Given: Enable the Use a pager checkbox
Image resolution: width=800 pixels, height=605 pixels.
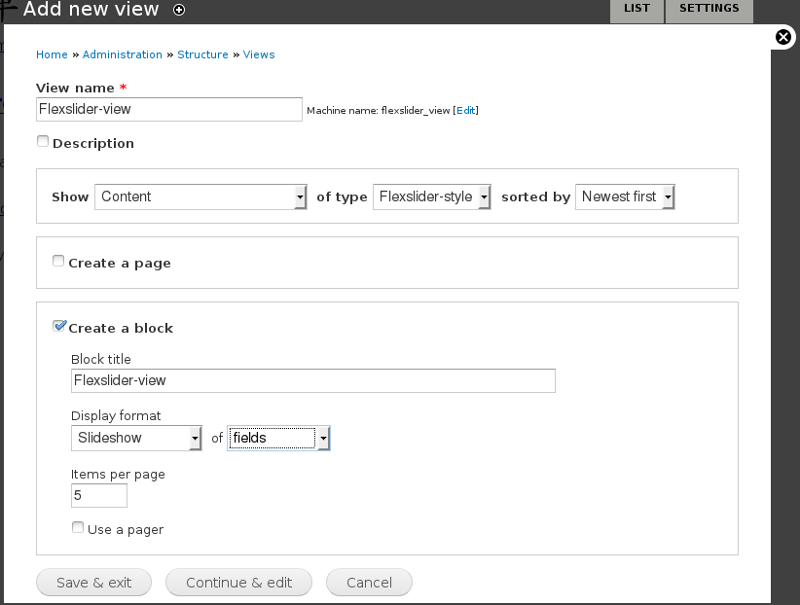Looking at the screenshot, I should [x=78, y=527].
